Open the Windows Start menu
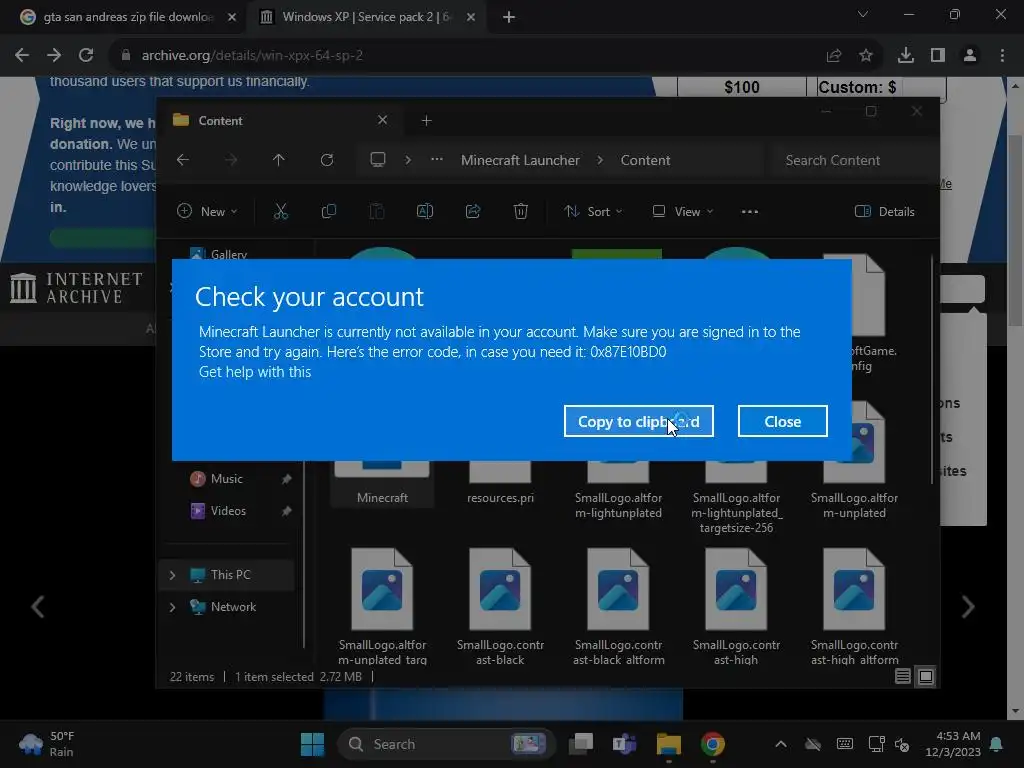1024x768 pixels. (312, 744)
